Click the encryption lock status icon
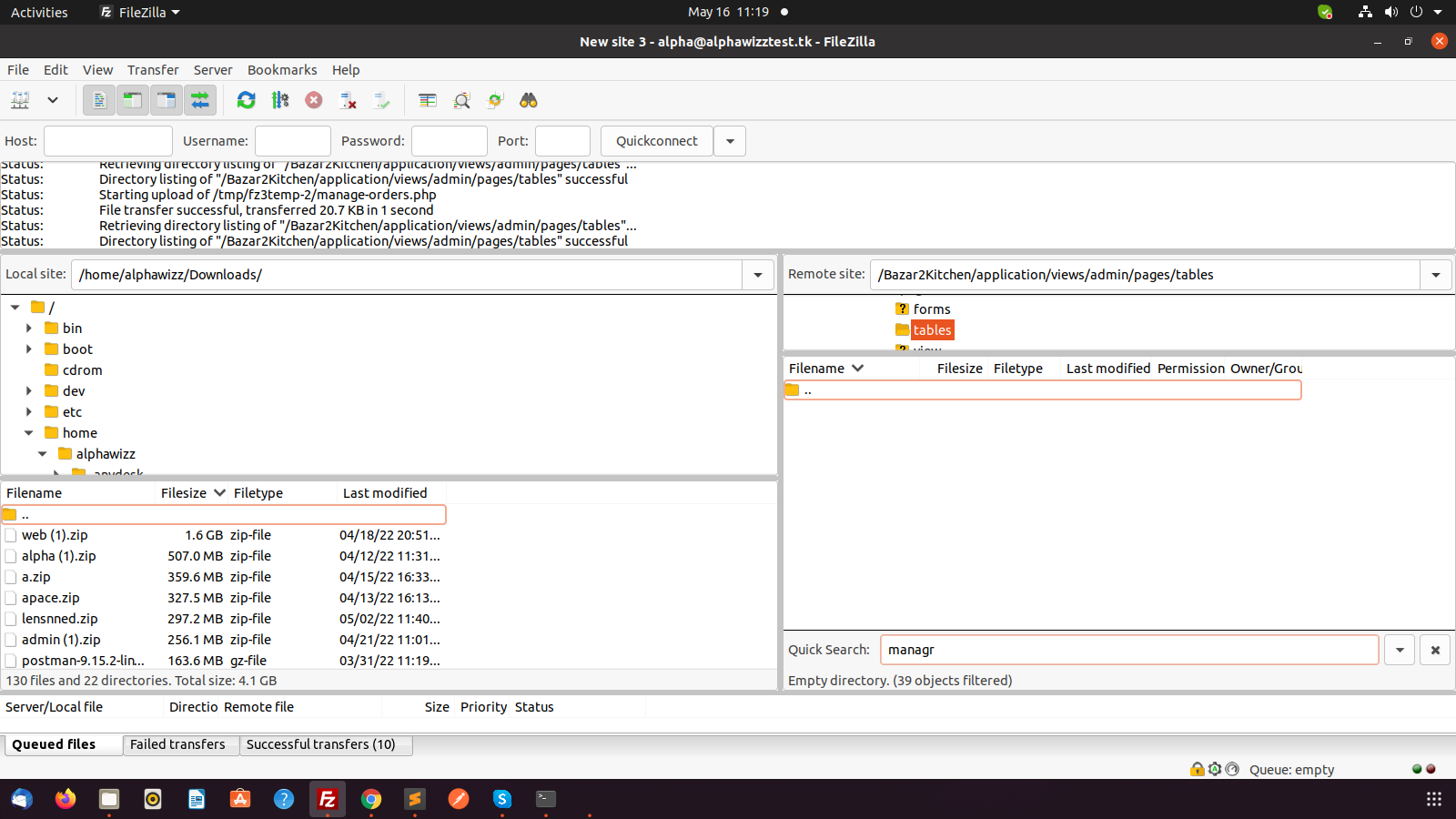This screenshot has height=819, width=1456. click(x=1198, y=769)
